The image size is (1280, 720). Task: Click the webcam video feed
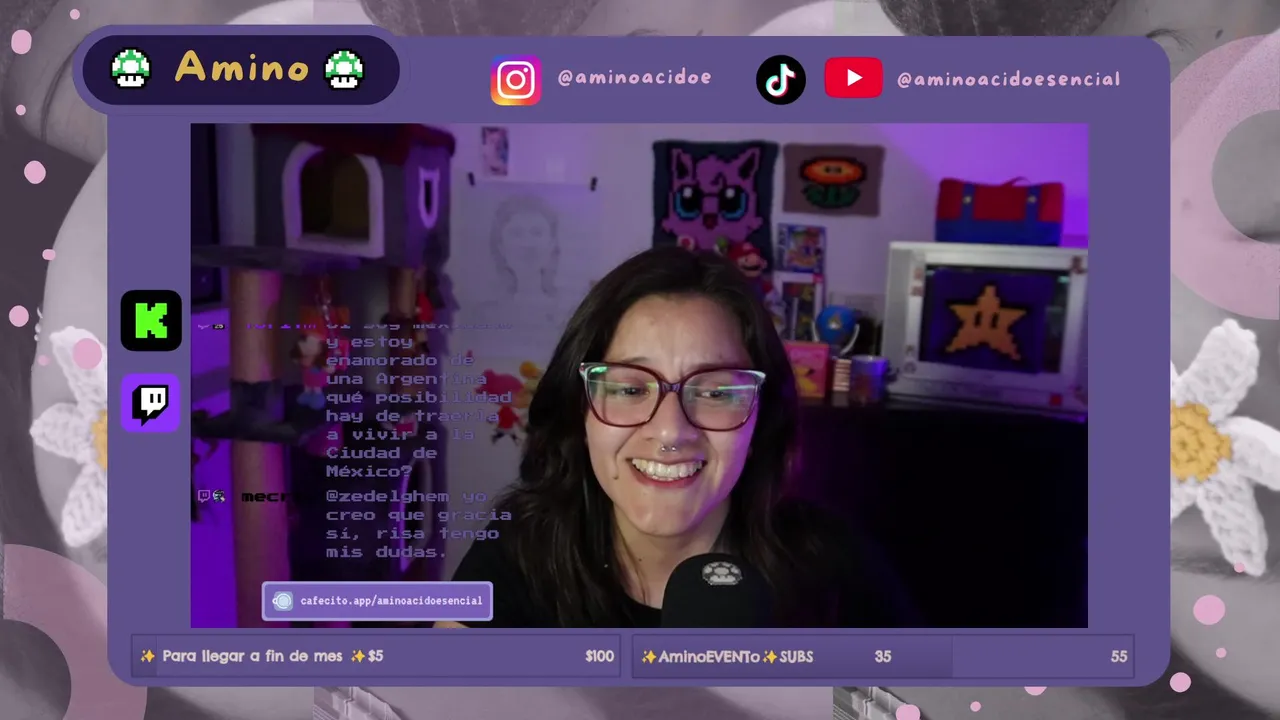click(x=639, y=375)
